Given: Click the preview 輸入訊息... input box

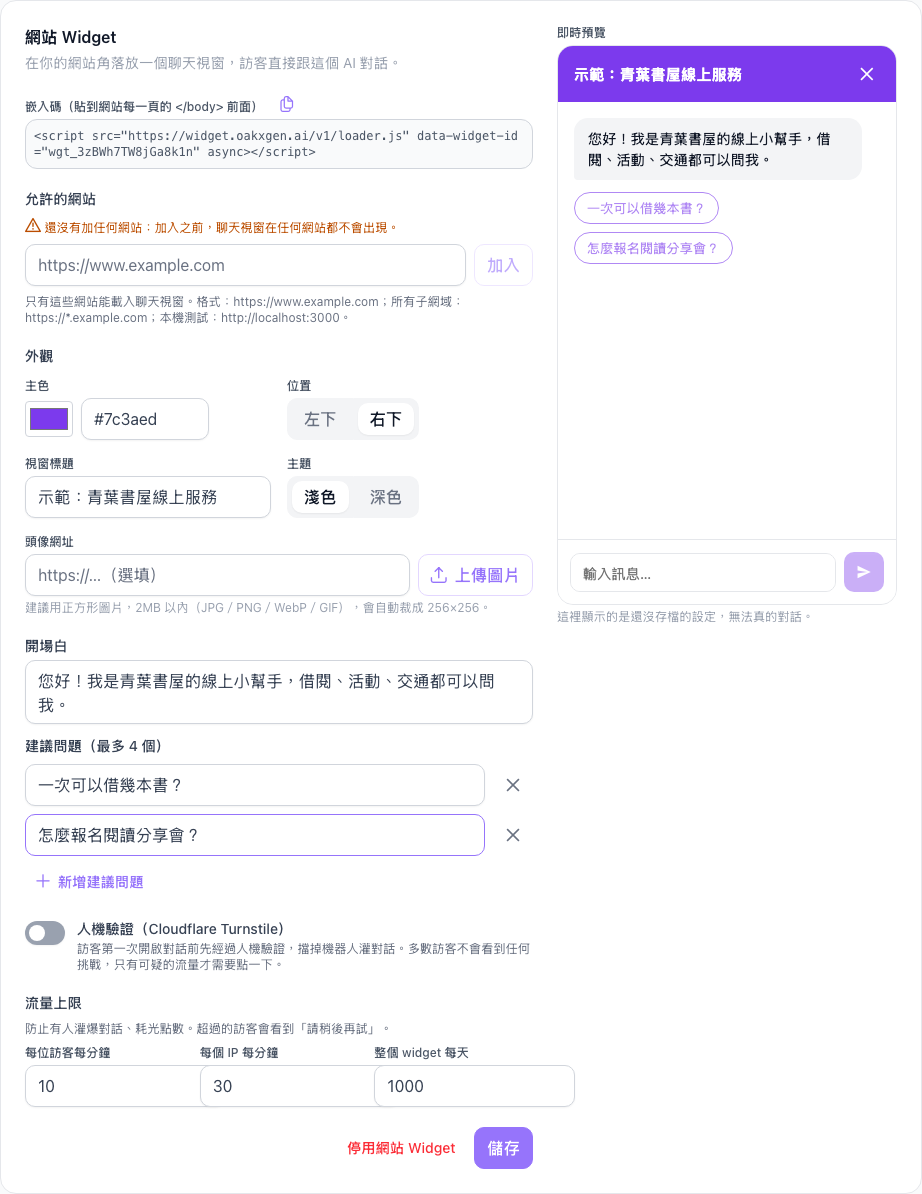Looking at the screenshot, I should tap(703, 573).
